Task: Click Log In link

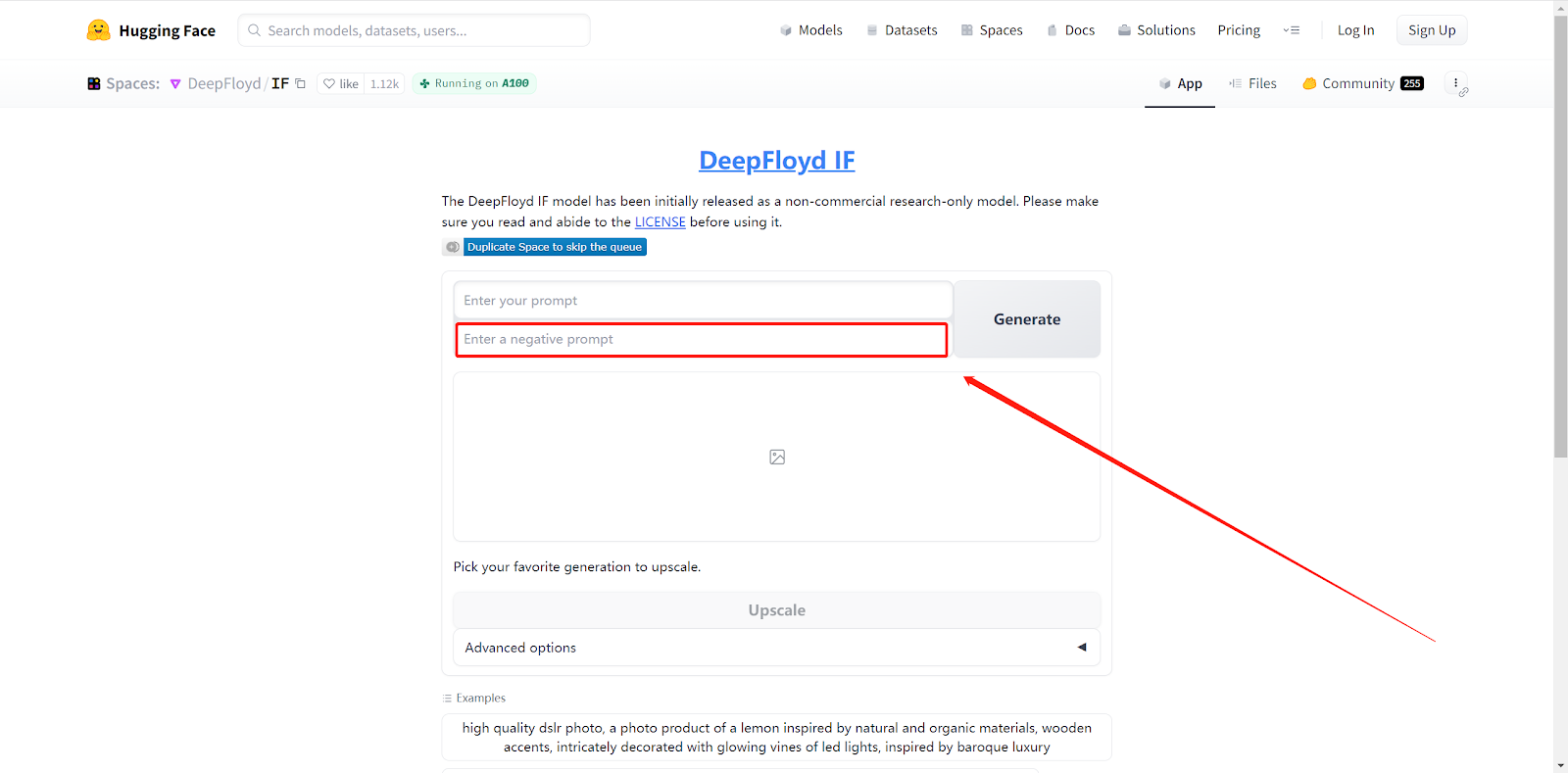Action: pos(1355,30)
